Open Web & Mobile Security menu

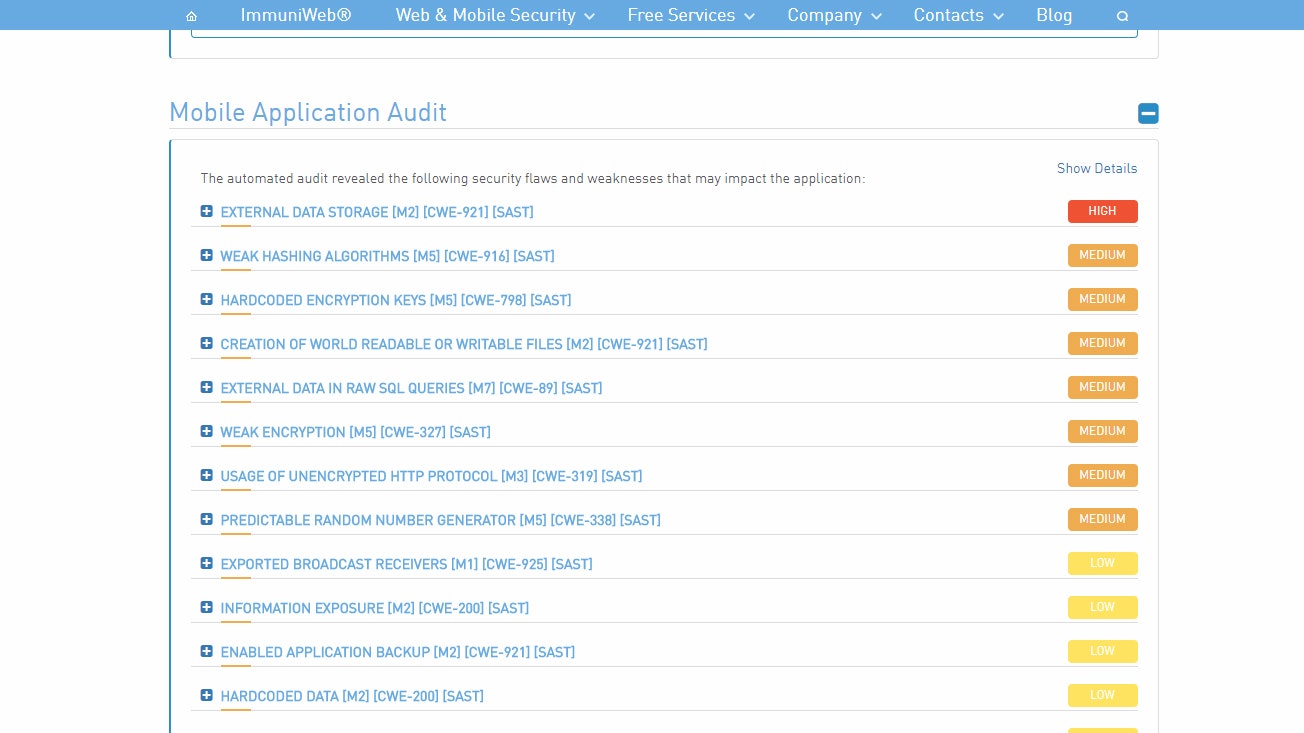click(485, 15)
